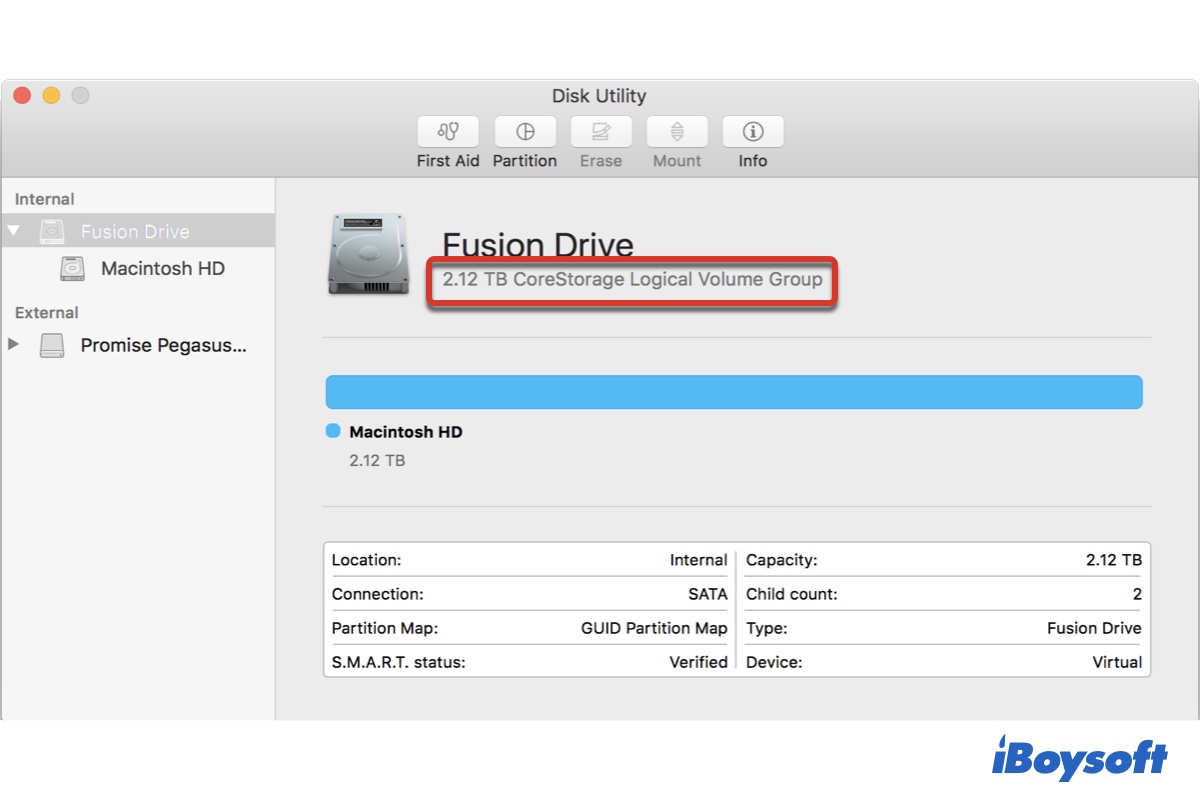Viewport: 1200px width, 800px height.
Task: Collapse the Fusion Drive disclosure triangle
Action: (13, 231)
